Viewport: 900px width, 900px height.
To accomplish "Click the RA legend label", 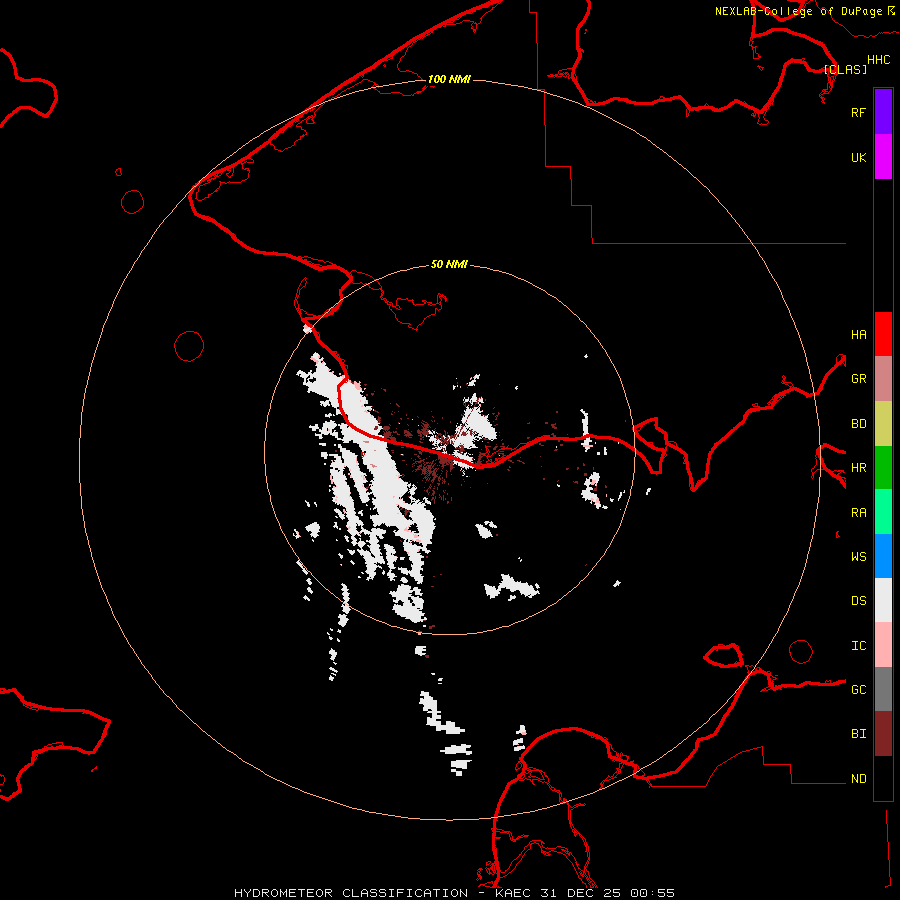I will click(858, 512).
